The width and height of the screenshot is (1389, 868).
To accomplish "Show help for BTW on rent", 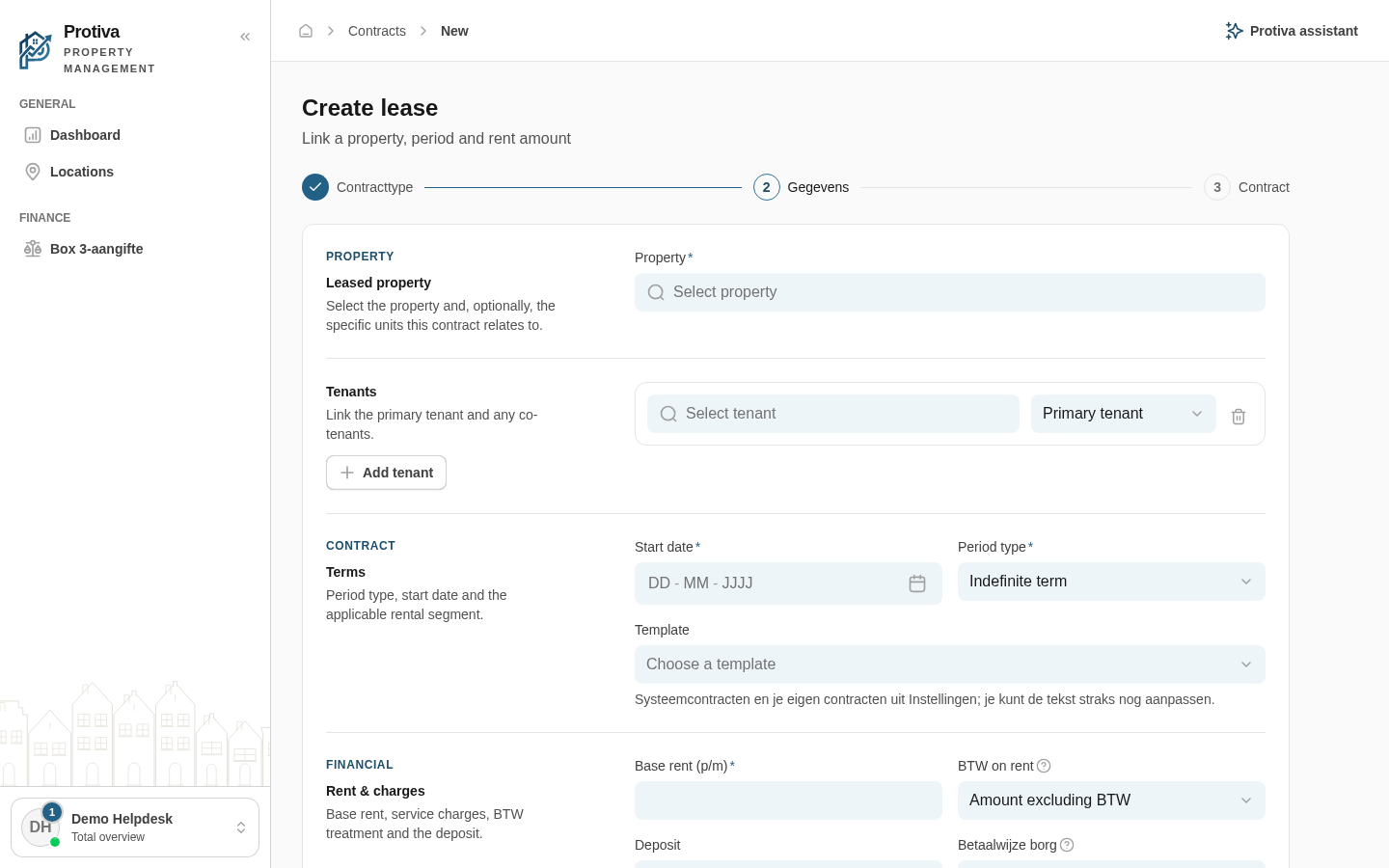I will pos(1044,766).
